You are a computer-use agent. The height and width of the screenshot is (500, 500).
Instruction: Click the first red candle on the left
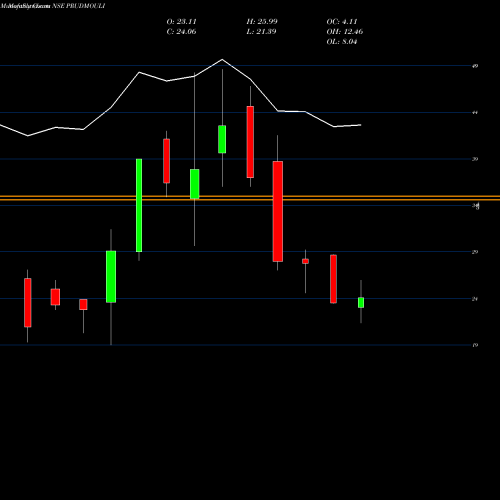(x=28, y=303)
